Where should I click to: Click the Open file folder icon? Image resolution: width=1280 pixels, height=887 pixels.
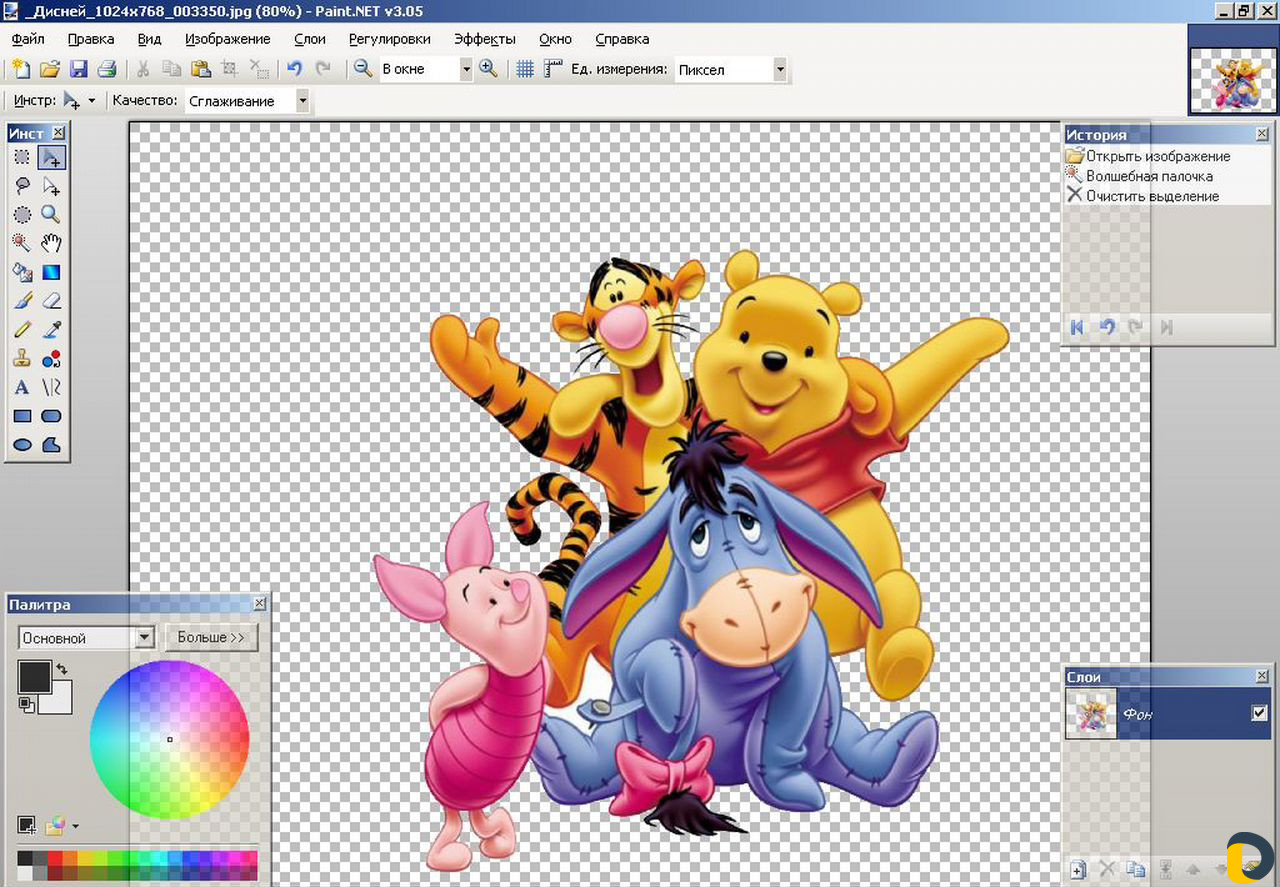coord(49,69)
